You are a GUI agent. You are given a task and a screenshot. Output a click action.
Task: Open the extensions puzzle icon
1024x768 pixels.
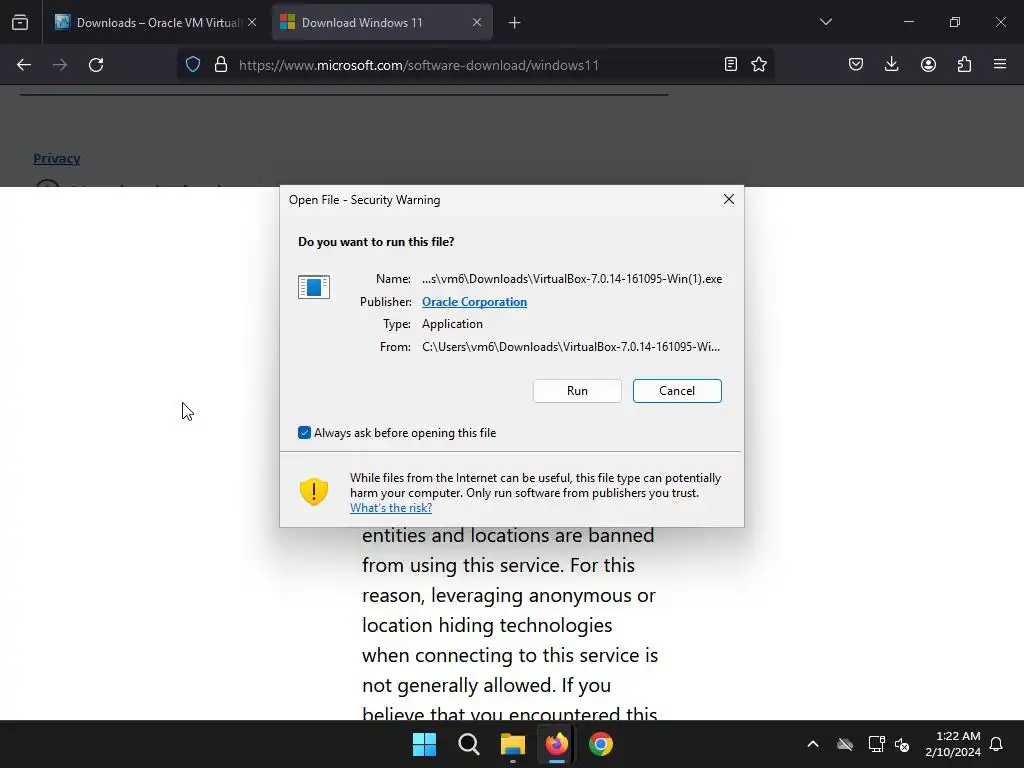964,64
